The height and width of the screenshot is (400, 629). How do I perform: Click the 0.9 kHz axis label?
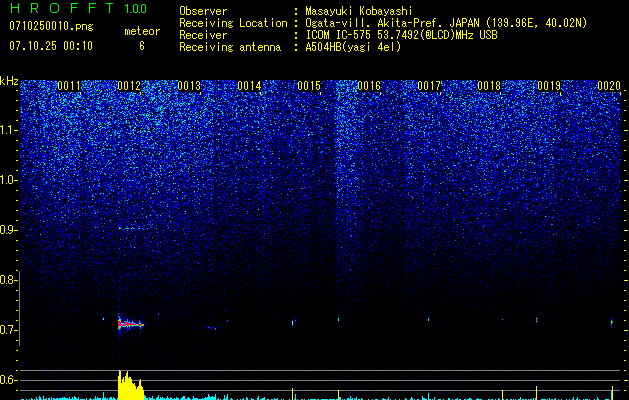9,230
